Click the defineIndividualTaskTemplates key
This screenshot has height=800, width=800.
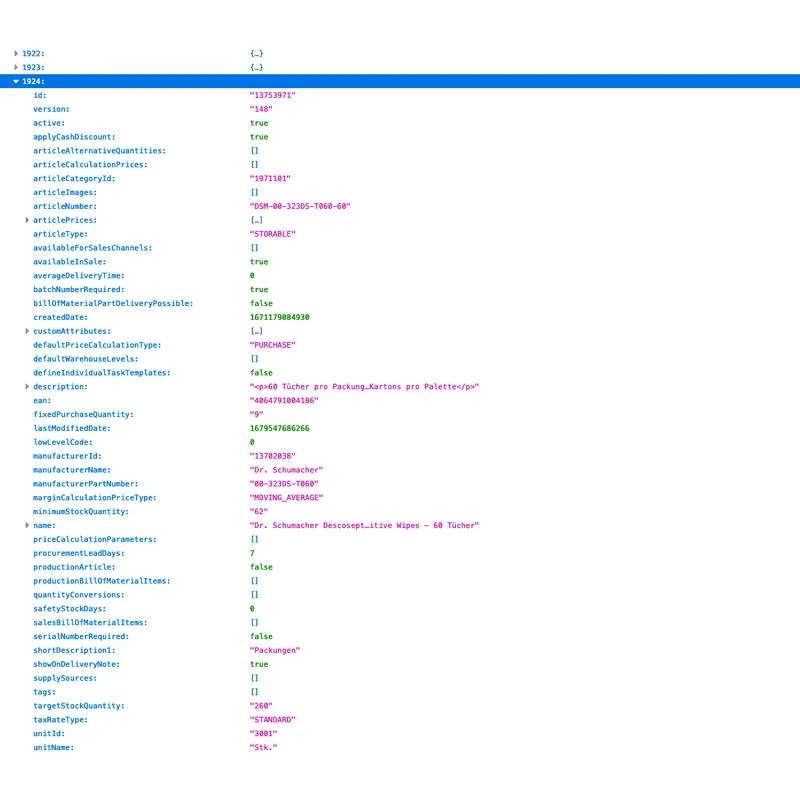pyautogui.click(x=102, y=373)
